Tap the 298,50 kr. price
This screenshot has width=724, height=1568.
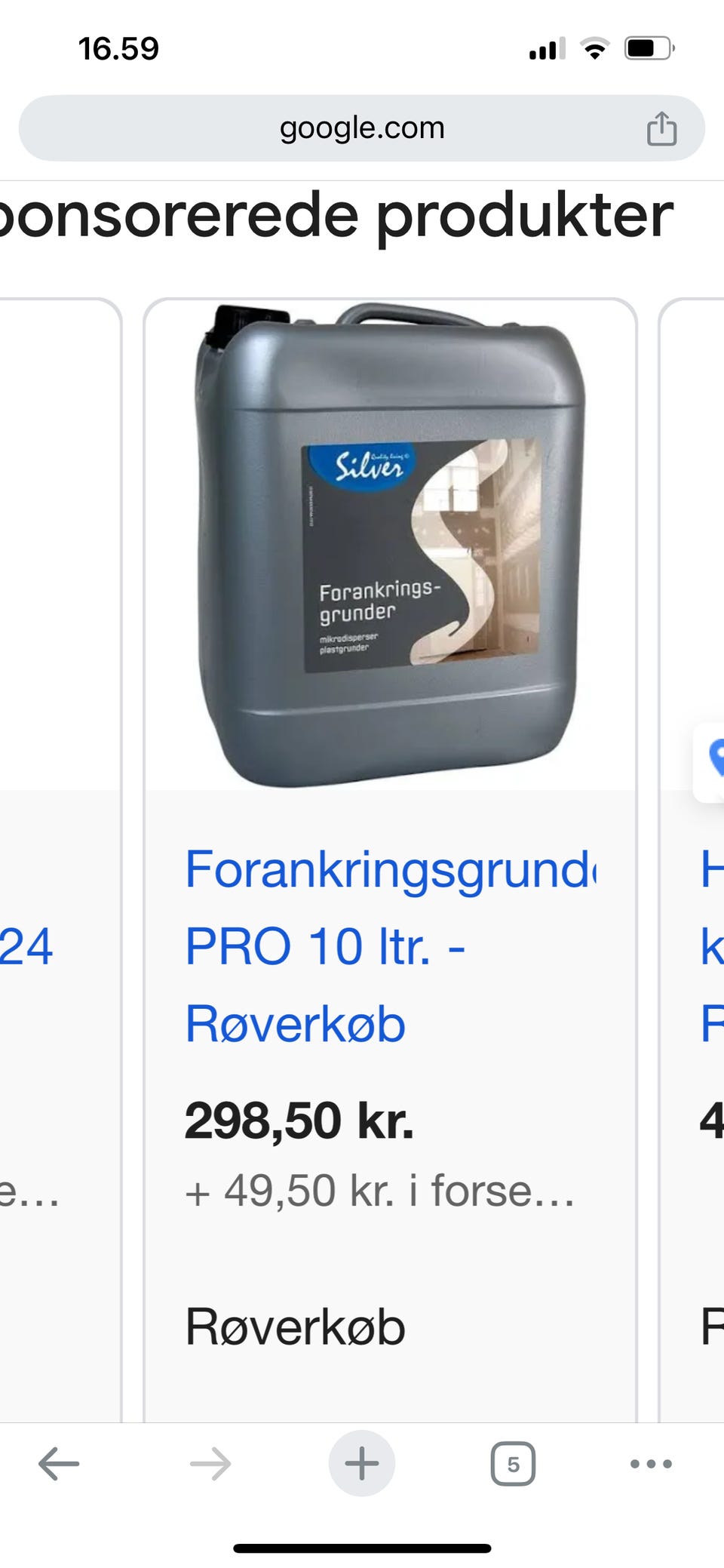coord(299,1121)
